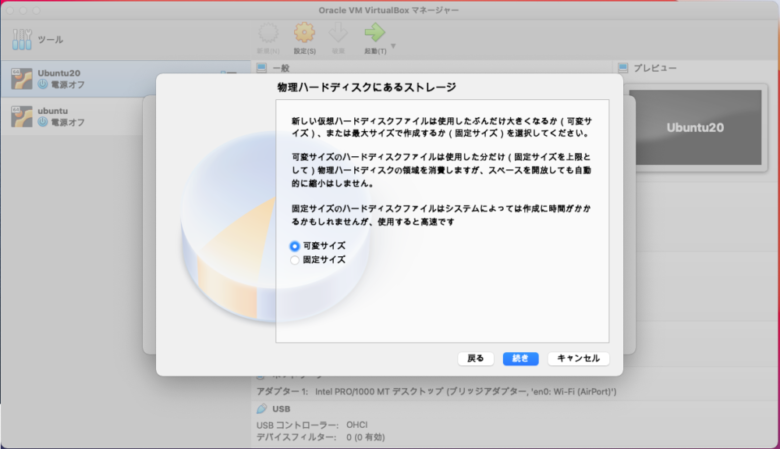Screen dimensions: 780x449
Task: Click the power-off status icon under ubuntu
Action: tap(43, 122)
